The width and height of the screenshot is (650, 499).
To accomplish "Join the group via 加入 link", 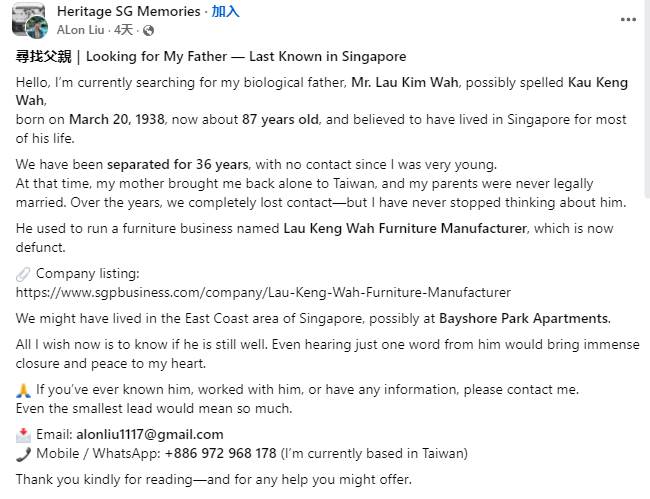I will click(x=226, y=11).
